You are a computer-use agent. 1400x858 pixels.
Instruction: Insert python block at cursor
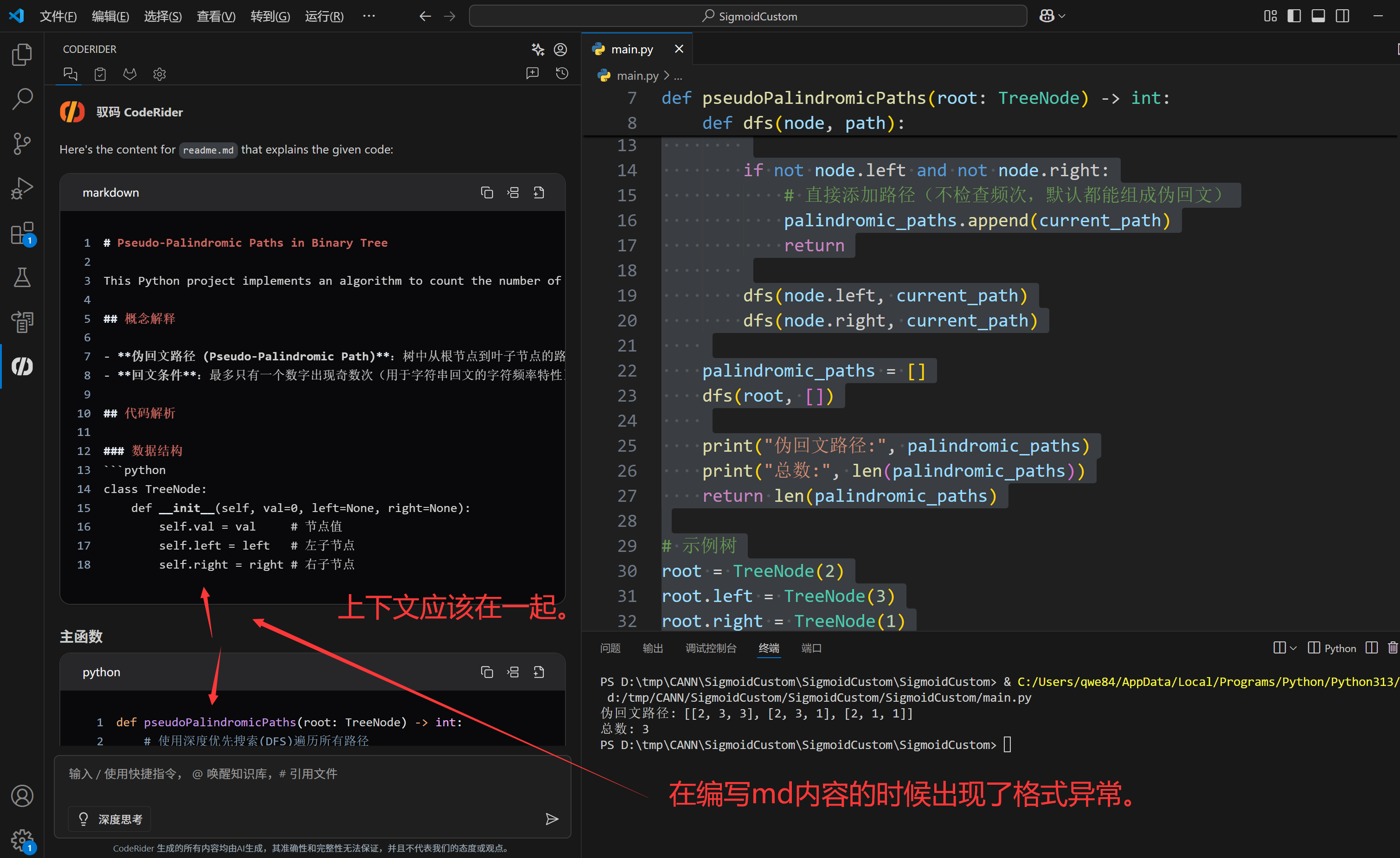tap(513, 672)
